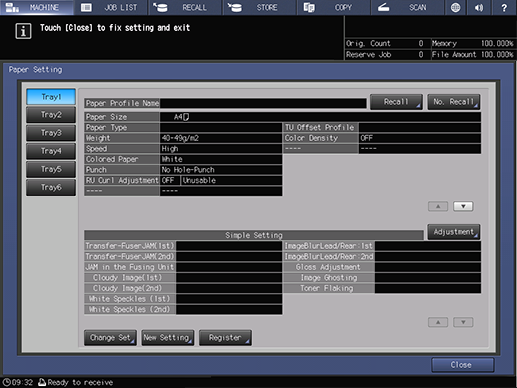Click the globe network icon
The image size is (517, 388).
click(455, 7)
